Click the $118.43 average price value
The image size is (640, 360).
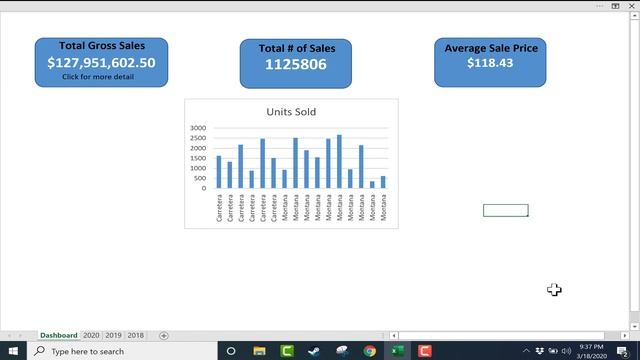click(x=490, y=63)
